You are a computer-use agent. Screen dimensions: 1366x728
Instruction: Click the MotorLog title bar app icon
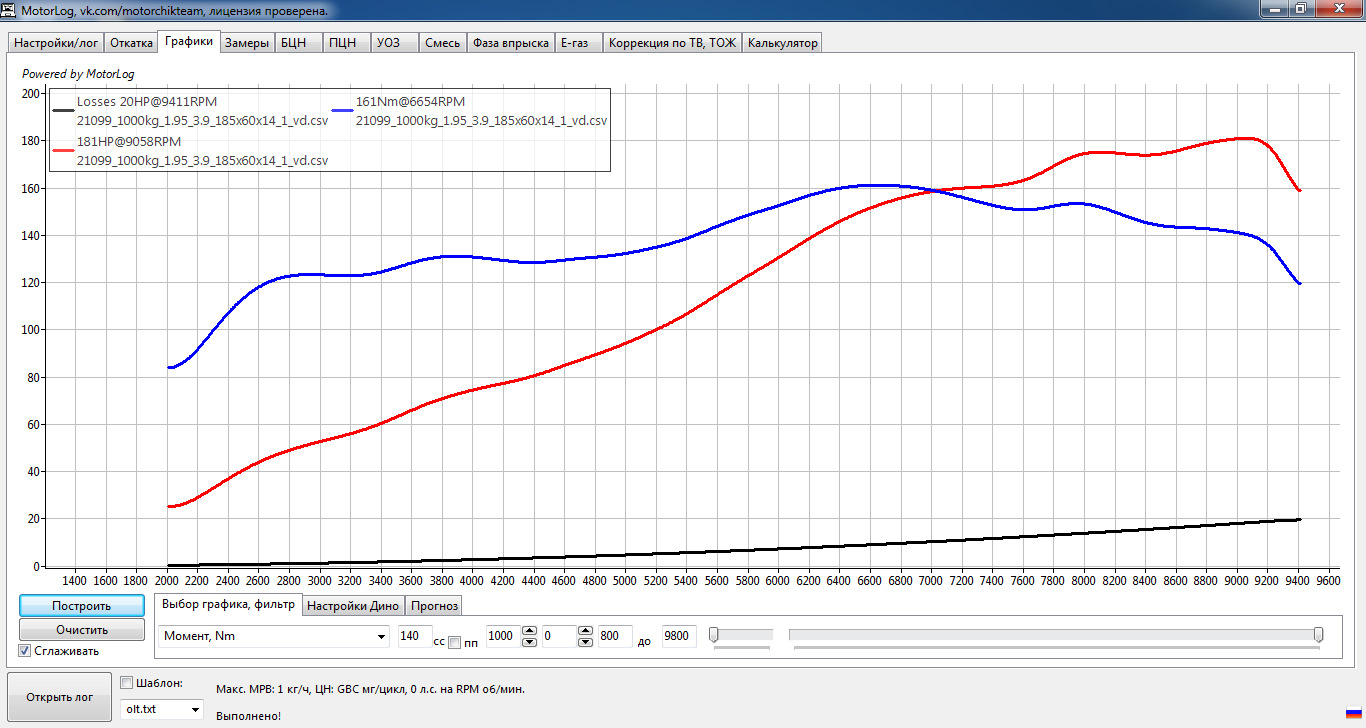tap(9, 10)
